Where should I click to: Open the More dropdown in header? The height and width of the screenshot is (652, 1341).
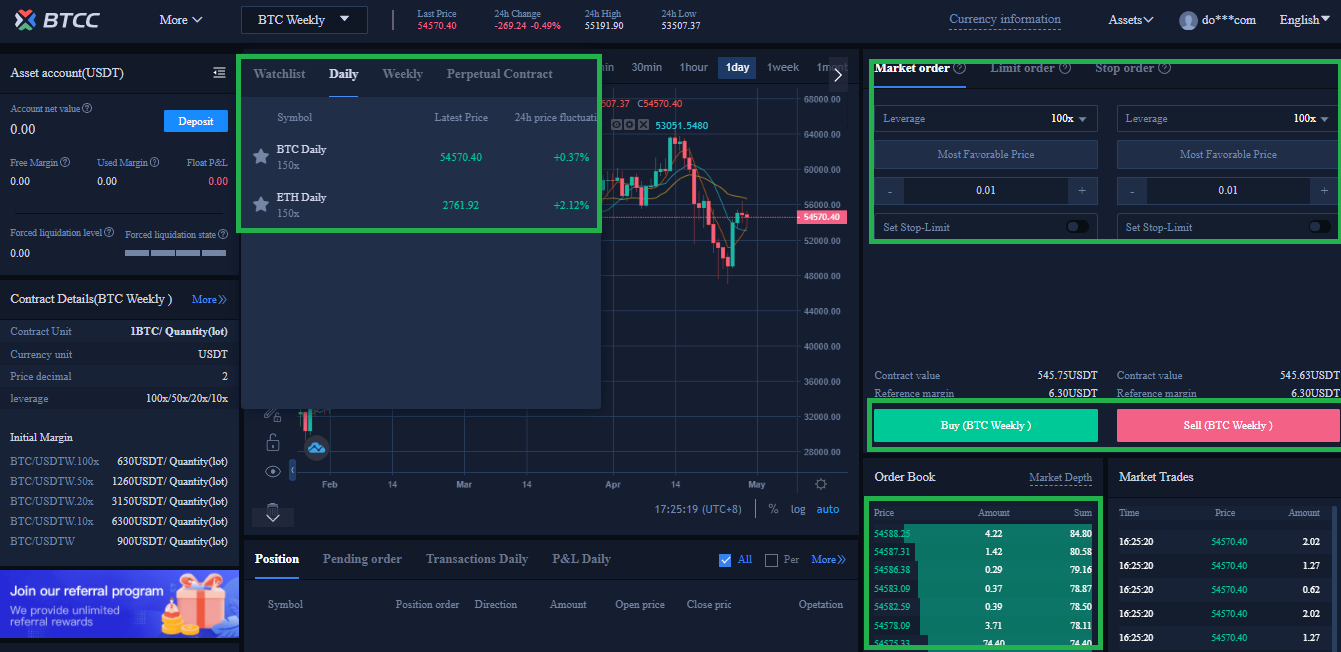tap(181, 20)
